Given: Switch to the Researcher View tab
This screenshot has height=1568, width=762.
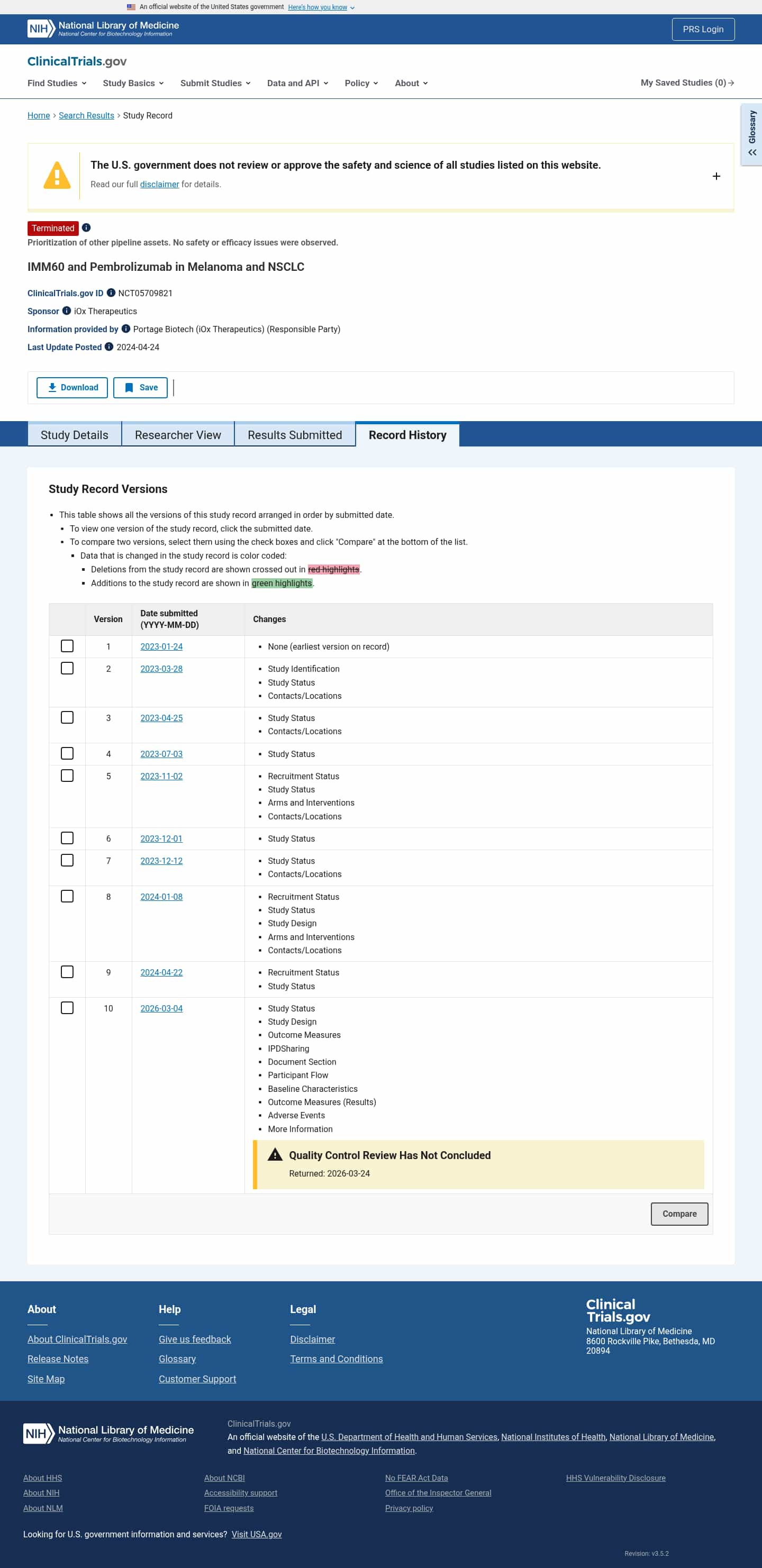Looking at the screenshot, I should (178, 435).
